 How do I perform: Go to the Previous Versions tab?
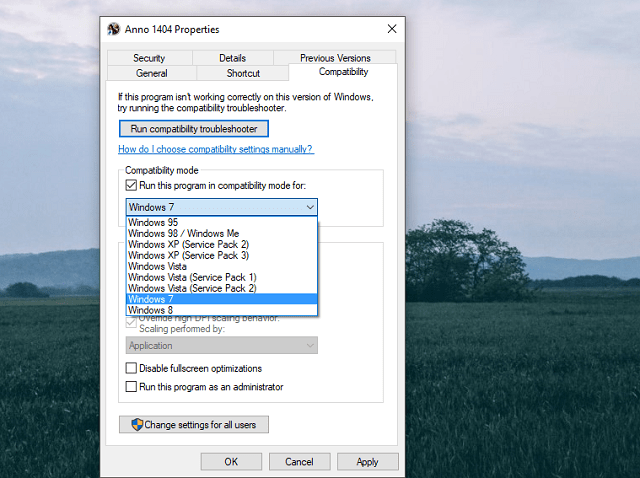335,58
